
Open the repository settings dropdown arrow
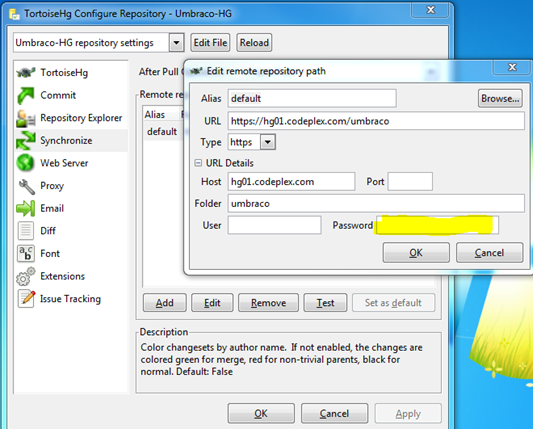coord(176,43)
